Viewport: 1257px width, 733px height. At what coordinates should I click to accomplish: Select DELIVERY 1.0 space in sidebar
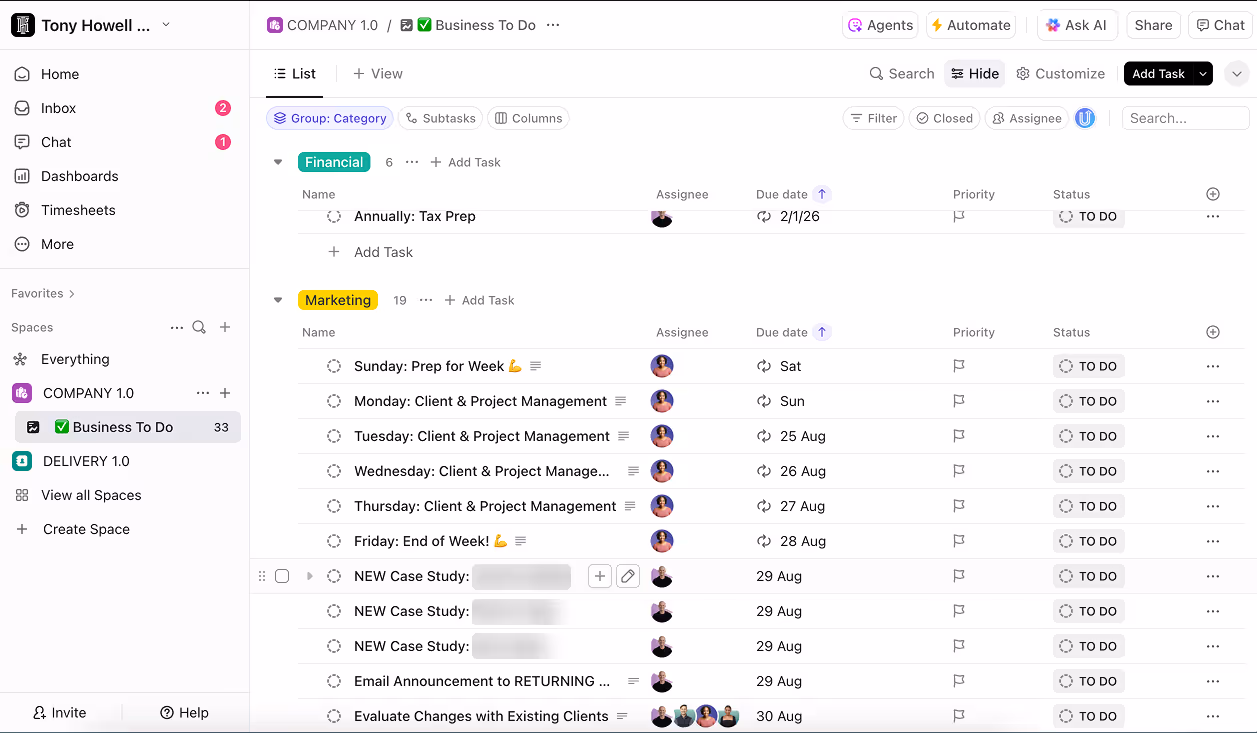pos(86,461)
